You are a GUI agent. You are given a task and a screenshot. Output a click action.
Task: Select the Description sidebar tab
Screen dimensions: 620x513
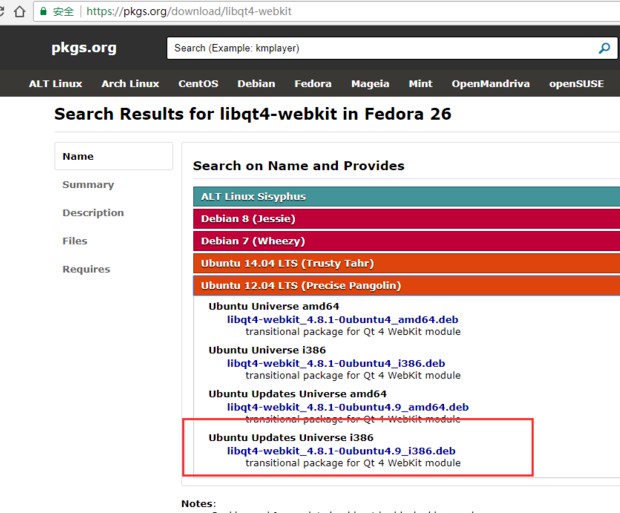[93, 213]
